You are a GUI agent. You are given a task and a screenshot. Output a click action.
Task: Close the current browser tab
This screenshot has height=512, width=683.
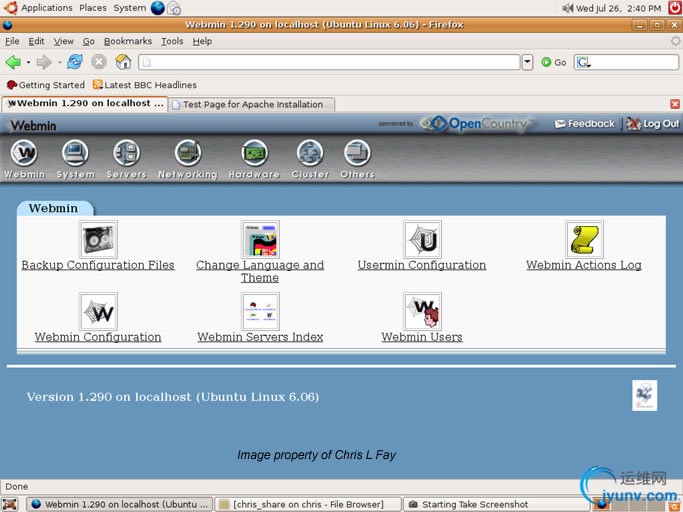[x=675, y=104]
